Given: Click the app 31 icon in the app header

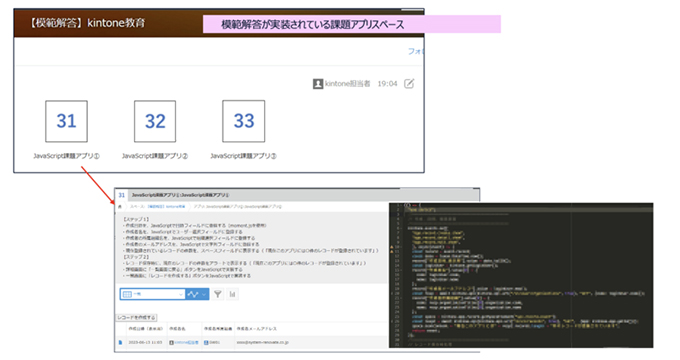Looking at the screenshot, I should [121, 195].
